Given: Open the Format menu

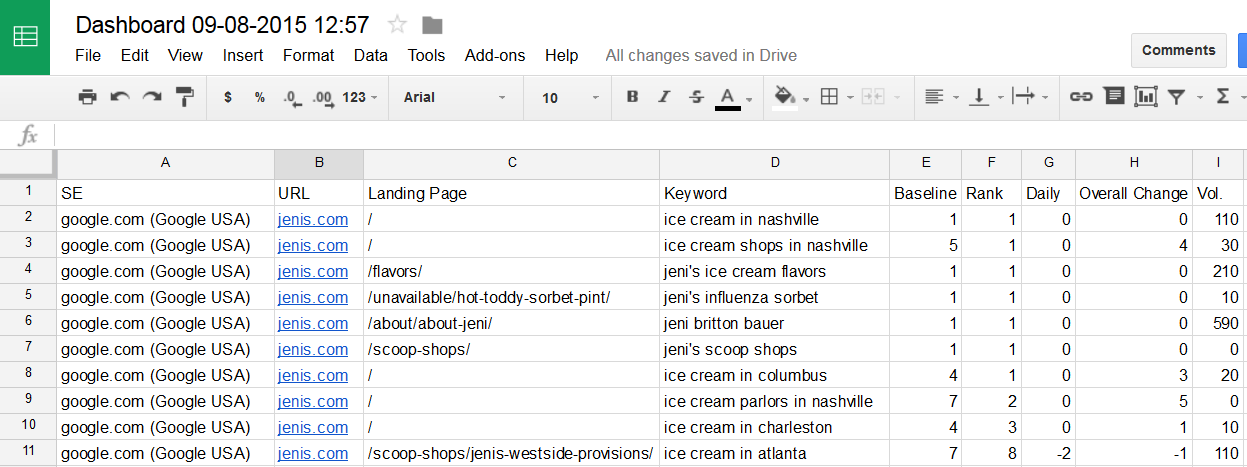Looking at the screenshot, I should tap(308, 55).
